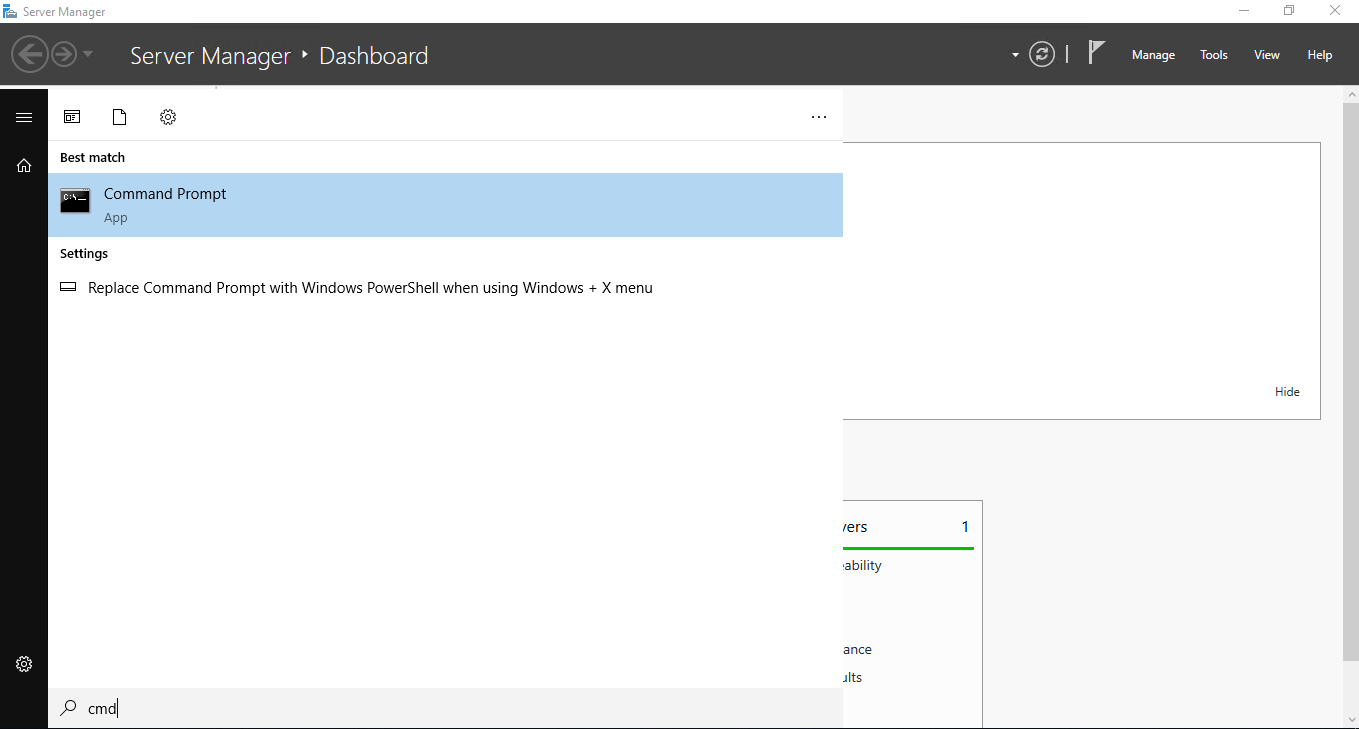Filter search results by Settings gear icon

(x=168, y=117)
